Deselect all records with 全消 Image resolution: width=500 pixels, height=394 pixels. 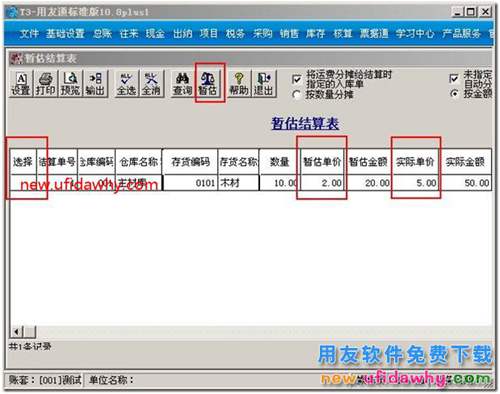pyautogui.click(x=151, y=84)
